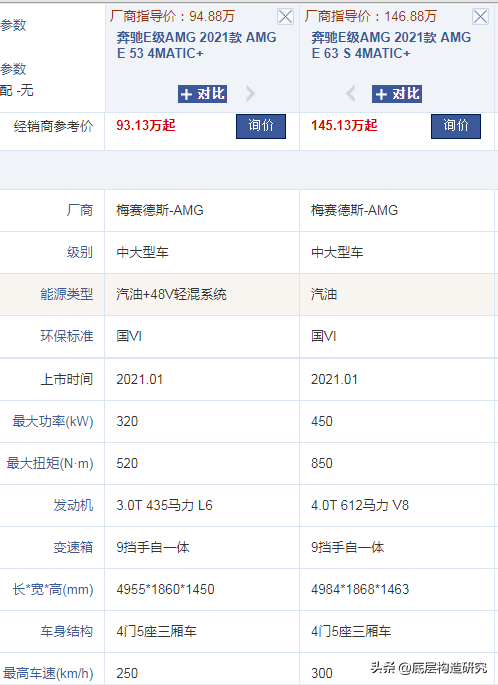This screenshot has height=685, width=498.
Task: Select the 4.0T 612马力 V8 engine cell
Action: pos(397,505)
